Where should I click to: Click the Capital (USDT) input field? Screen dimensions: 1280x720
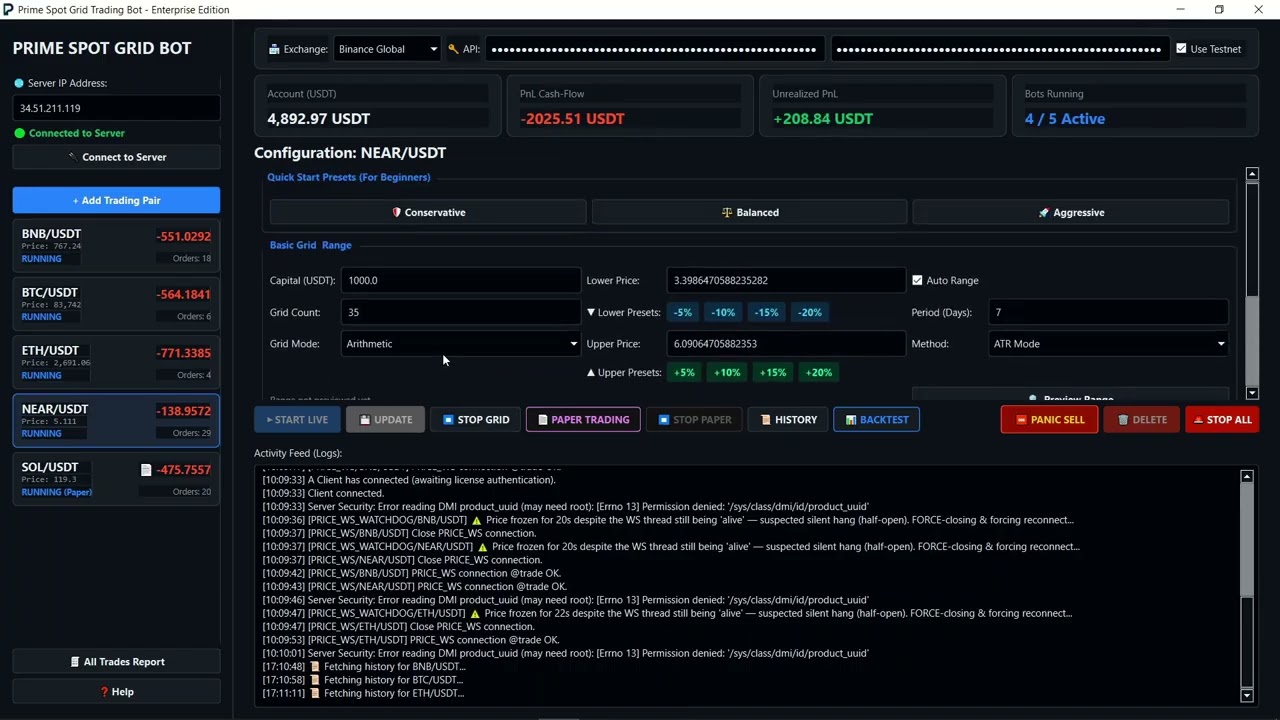pos(461,280)
